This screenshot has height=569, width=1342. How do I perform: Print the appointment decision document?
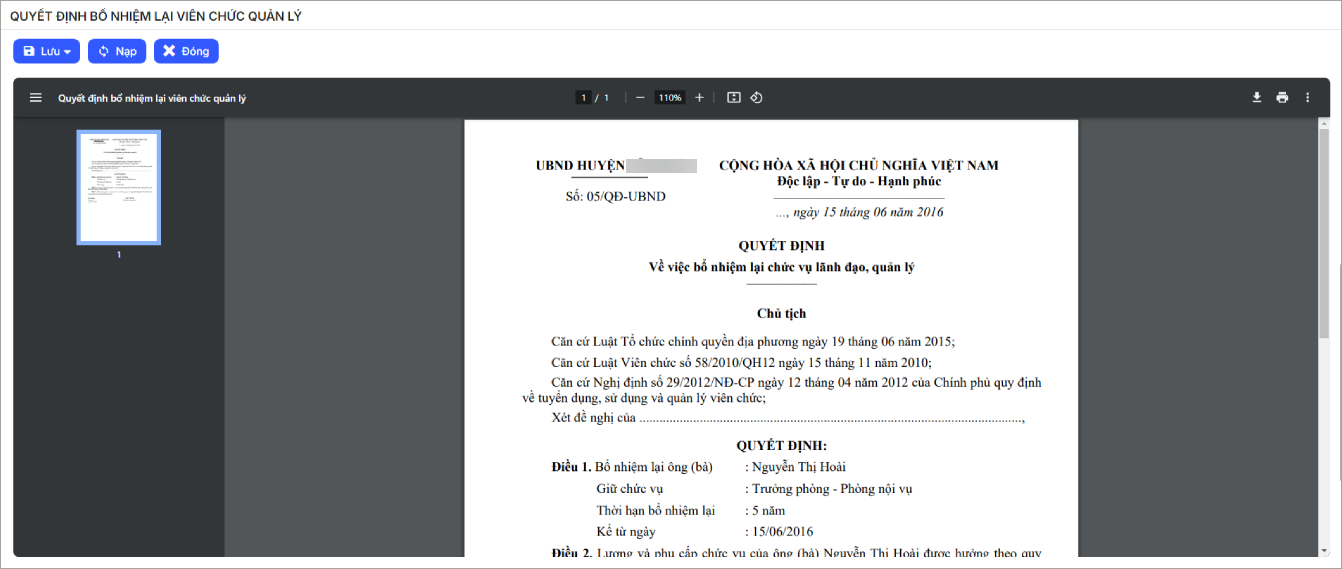[1282, 98]
